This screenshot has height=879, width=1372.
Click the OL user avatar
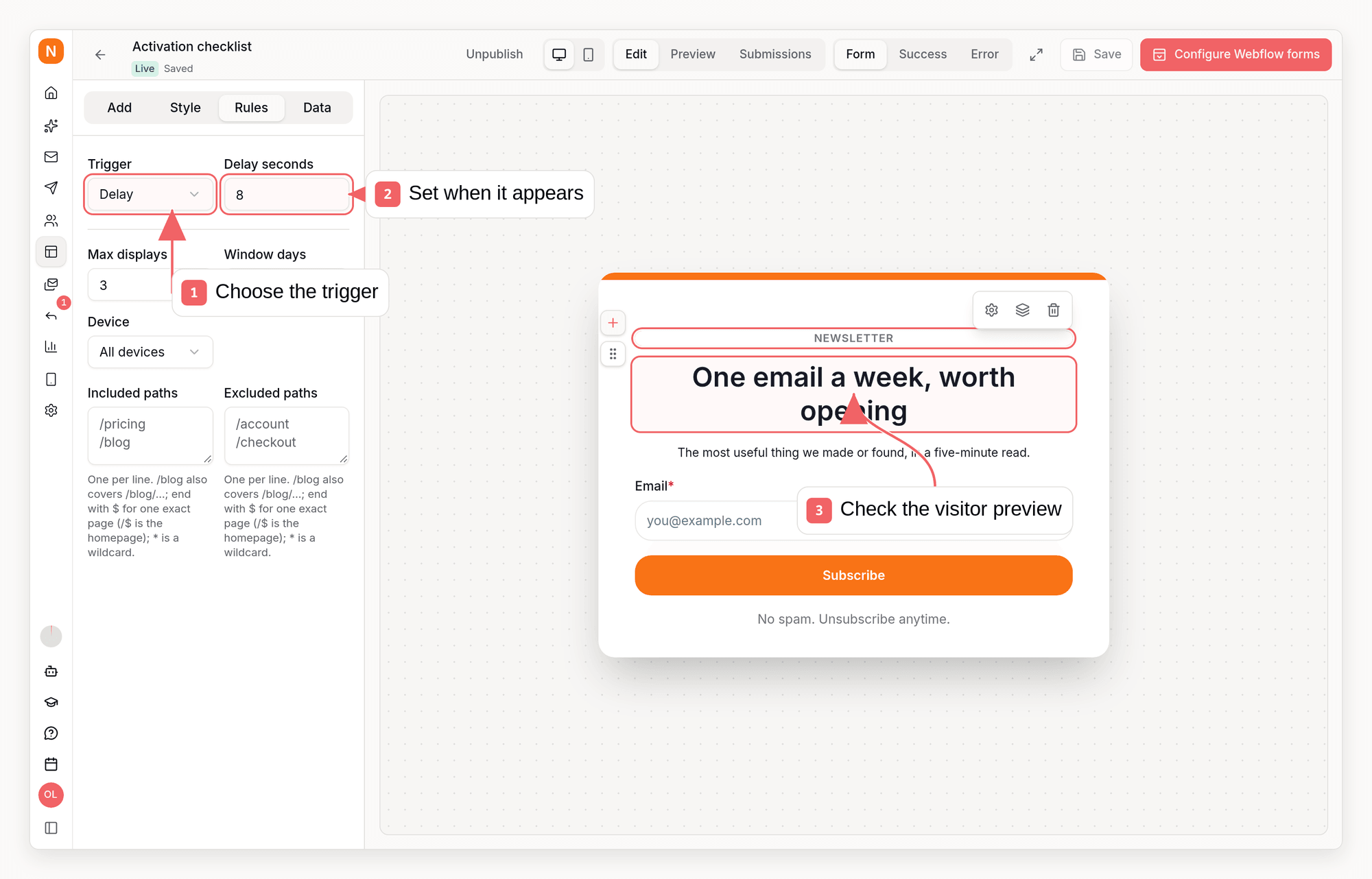click(x=51, y=795)
